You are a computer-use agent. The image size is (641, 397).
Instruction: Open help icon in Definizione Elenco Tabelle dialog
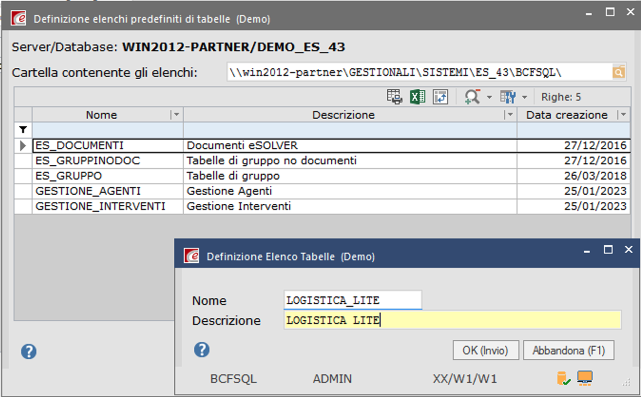[202, 350]
